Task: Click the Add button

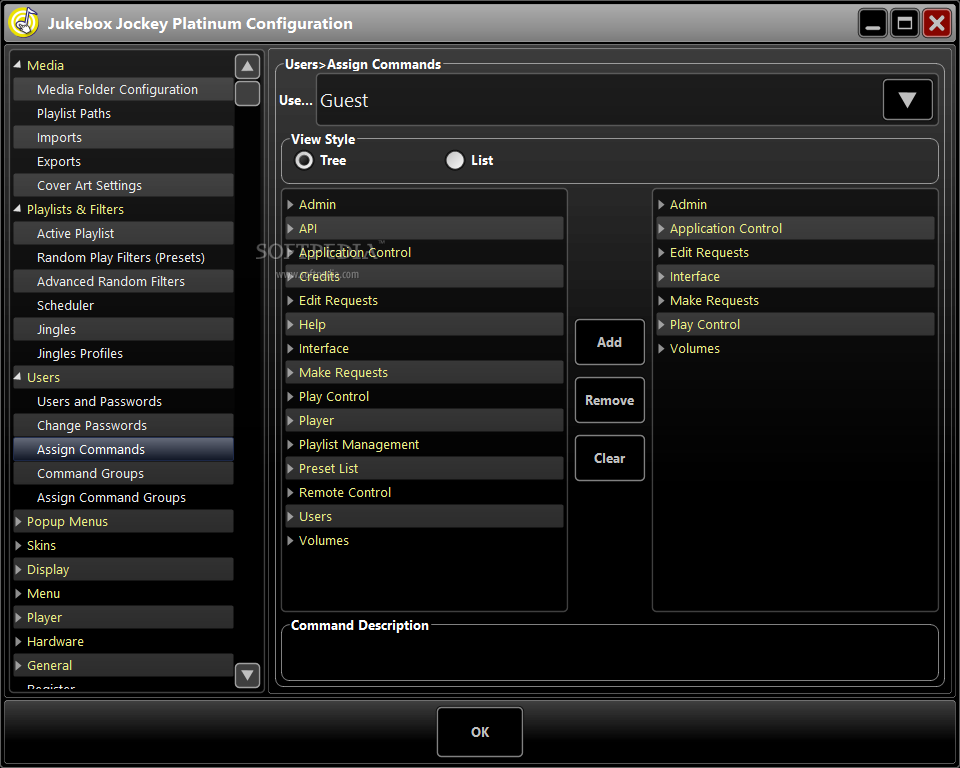Action: click(609, 342)
